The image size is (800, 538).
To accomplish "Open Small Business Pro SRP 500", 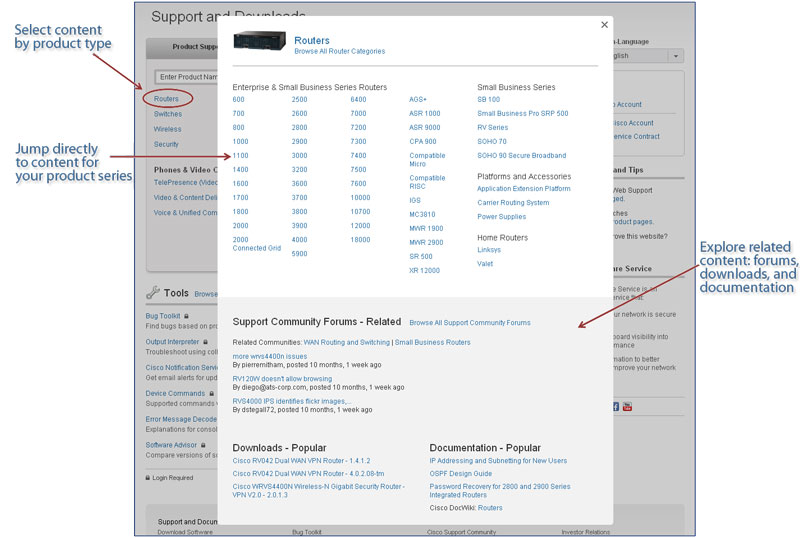I will tap(523, 114).
